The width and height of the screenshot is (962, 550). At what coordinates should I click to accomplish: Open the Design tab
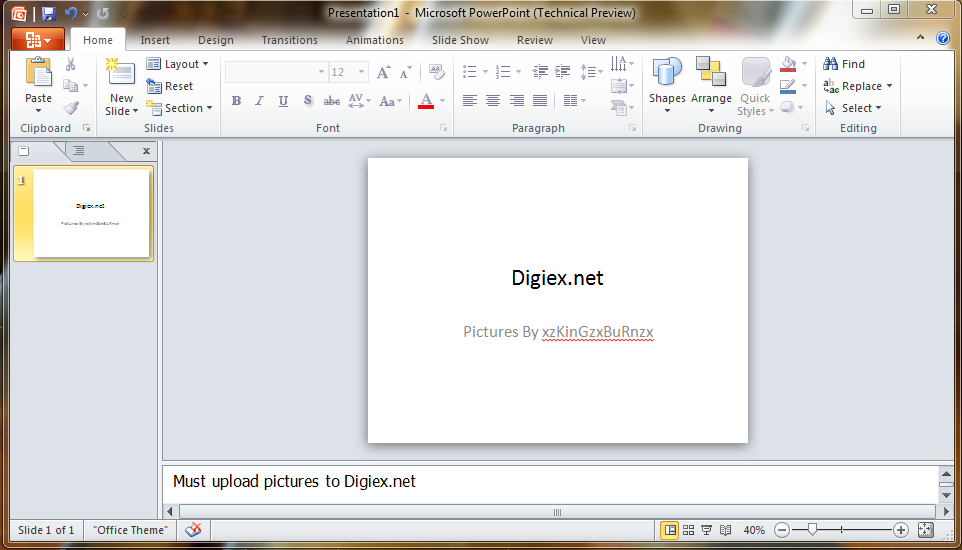click(x=216, y=40)
